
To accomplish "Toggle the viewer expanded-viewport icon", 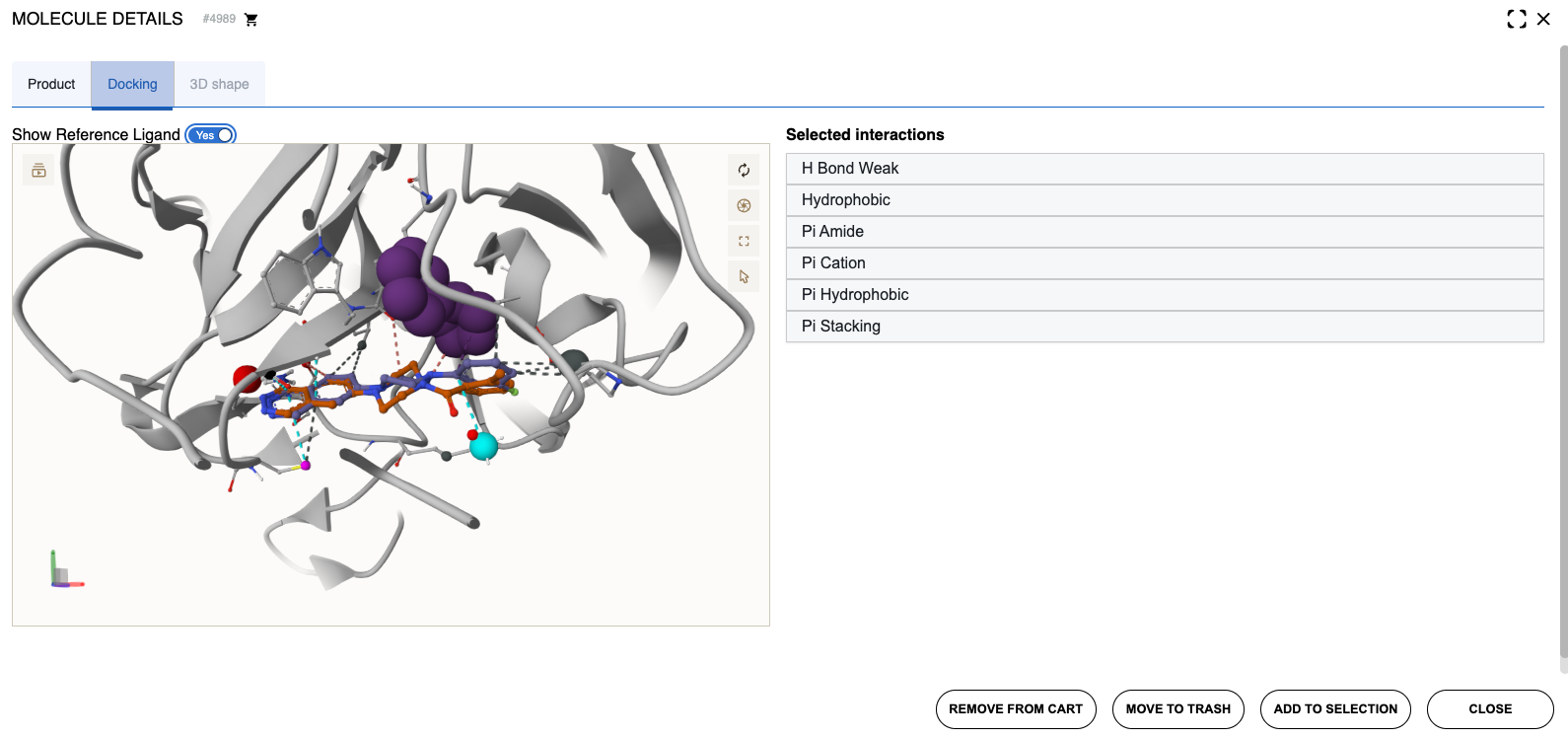I will (744, 242).
